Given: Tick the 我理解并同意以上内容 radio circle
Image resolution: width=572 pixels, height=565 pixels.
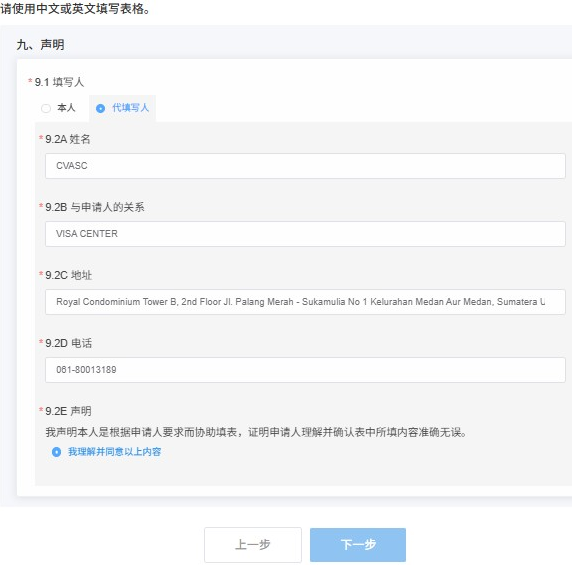Looking at the screenshot, I should (56, 452).
